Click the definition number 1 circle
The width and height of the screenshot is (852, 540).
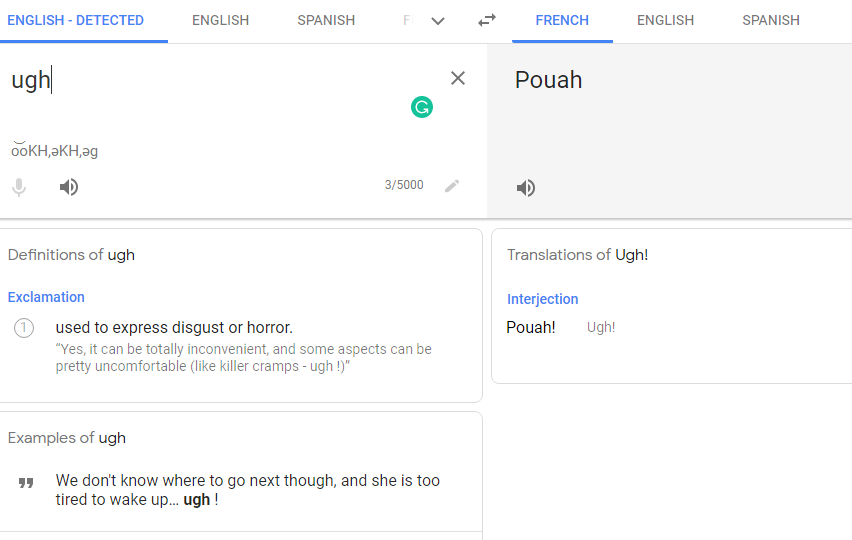coord(24,328)
